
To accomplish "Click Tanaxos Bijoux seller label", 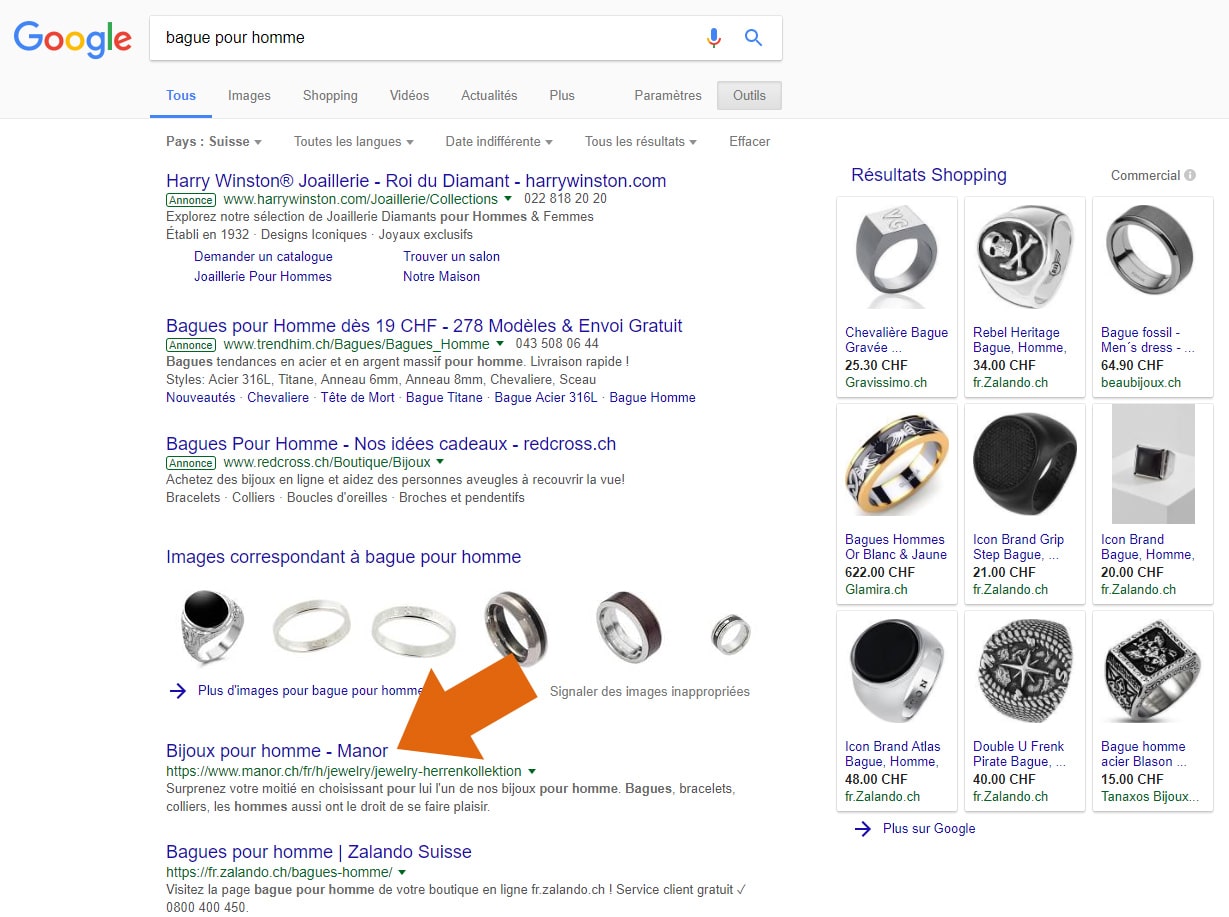I will click(1150, 797).
